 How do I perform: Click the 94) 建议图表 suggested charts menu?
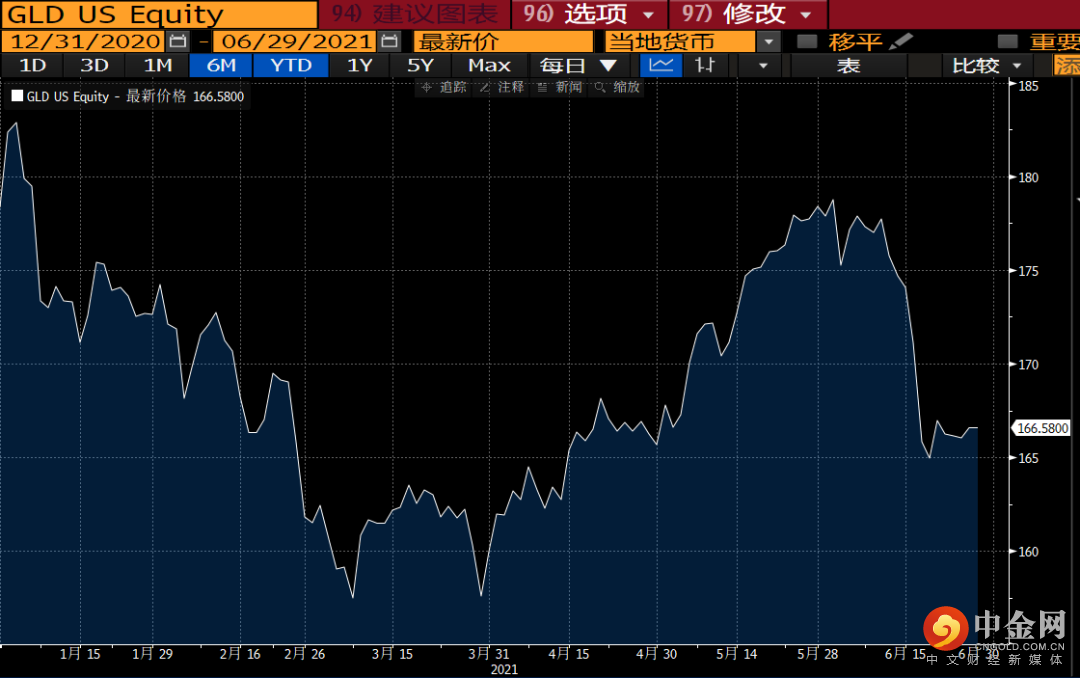(415, 14)
